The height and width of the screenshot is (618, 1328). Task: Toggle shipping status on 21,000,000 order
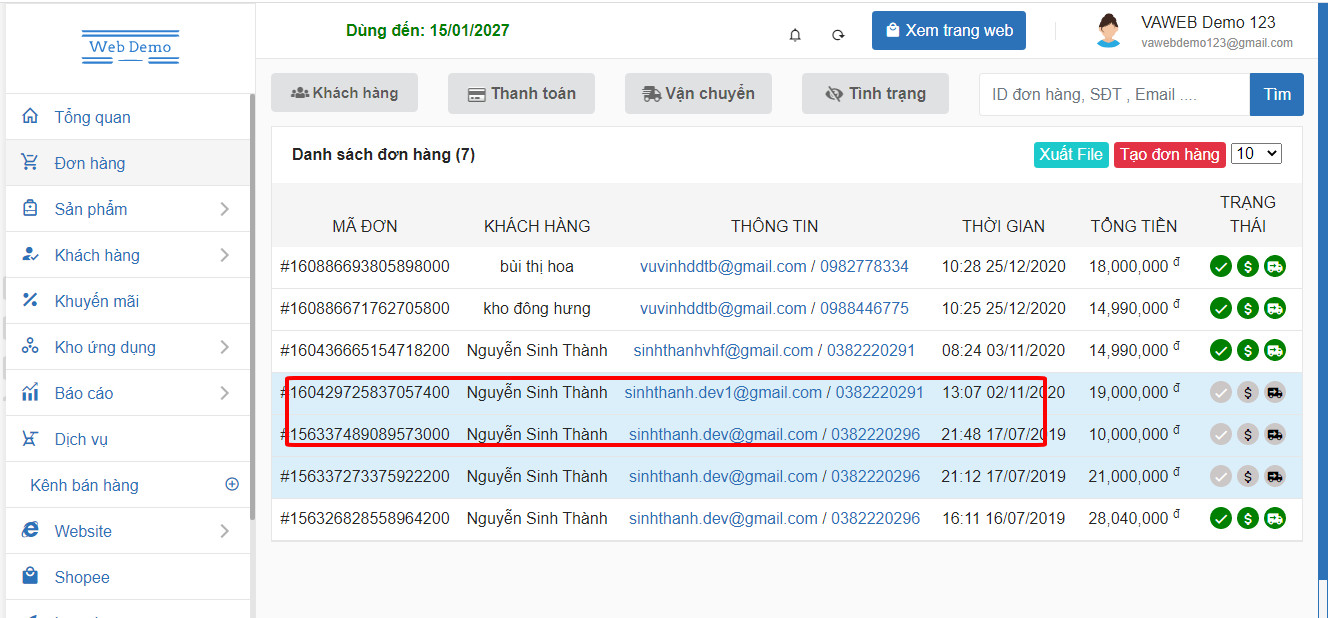coord(1274,476)
